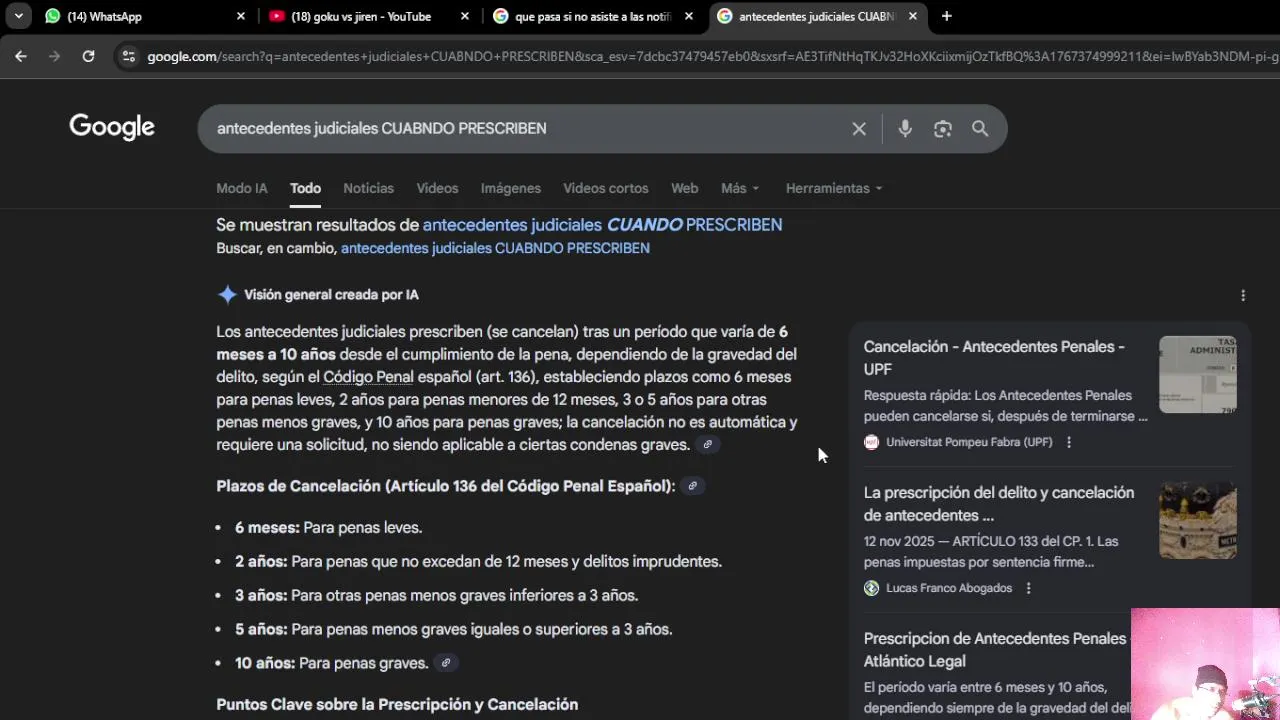
Task: Open options for Lucas Franco Abogados source
Action: [1028, 588]
